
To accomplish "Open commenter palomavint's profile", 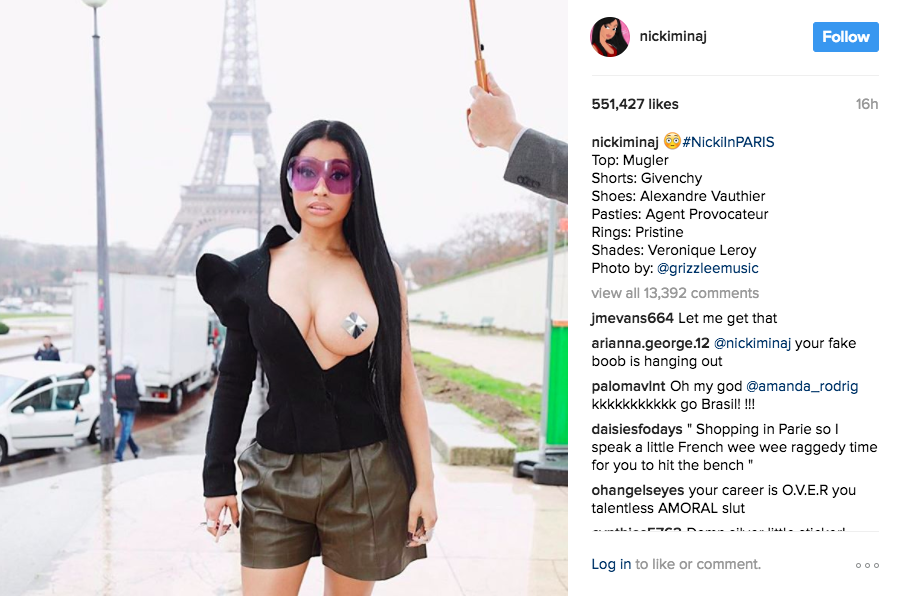I will (x=628, y=386).
